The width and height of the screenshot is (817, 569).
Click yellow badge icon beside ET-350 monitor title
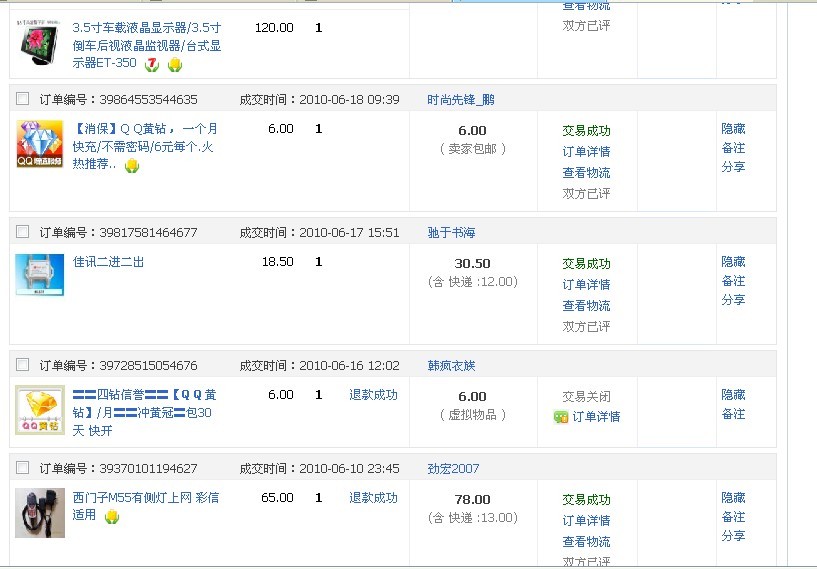click(175, 65)
